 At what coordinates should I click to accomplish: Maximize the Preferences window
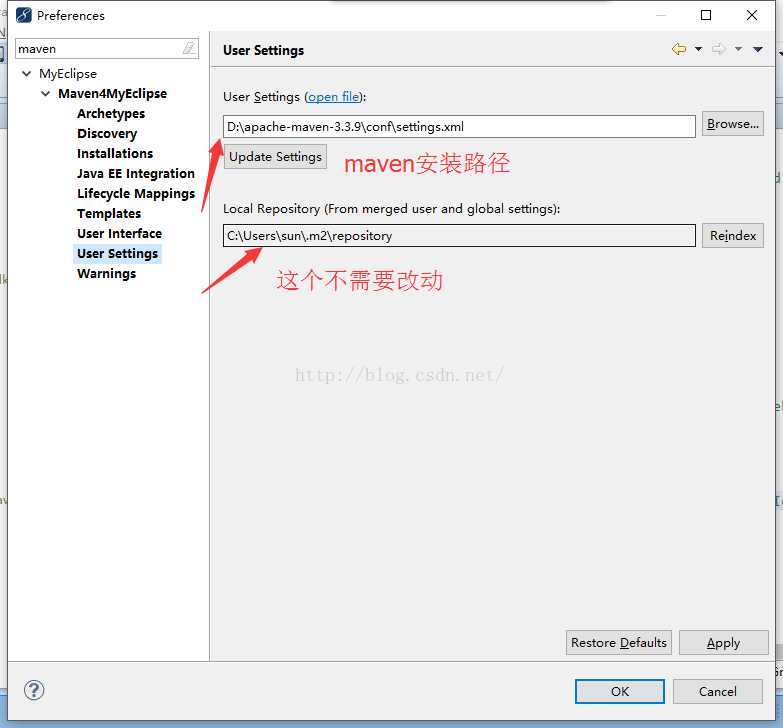click(706, 15)
